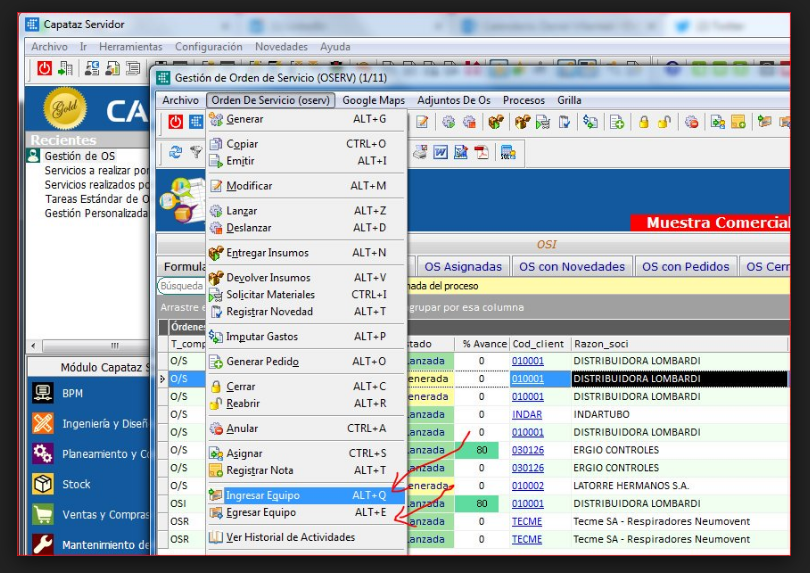This screenshot has height=573, width=810.
Task: Open the 010002 client code link
Action: (527, 486)
